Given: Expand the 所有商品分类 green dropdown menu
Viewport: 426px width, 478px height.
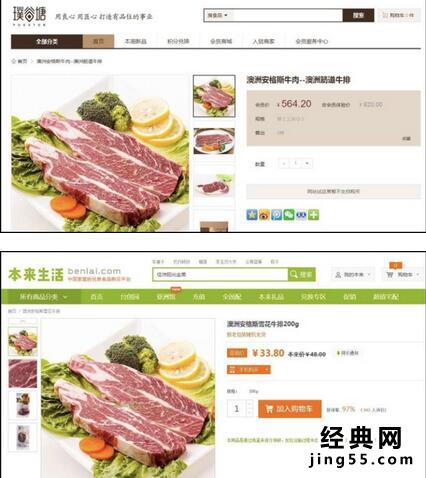Looking at the screenshot, I should tap(41, 296).
